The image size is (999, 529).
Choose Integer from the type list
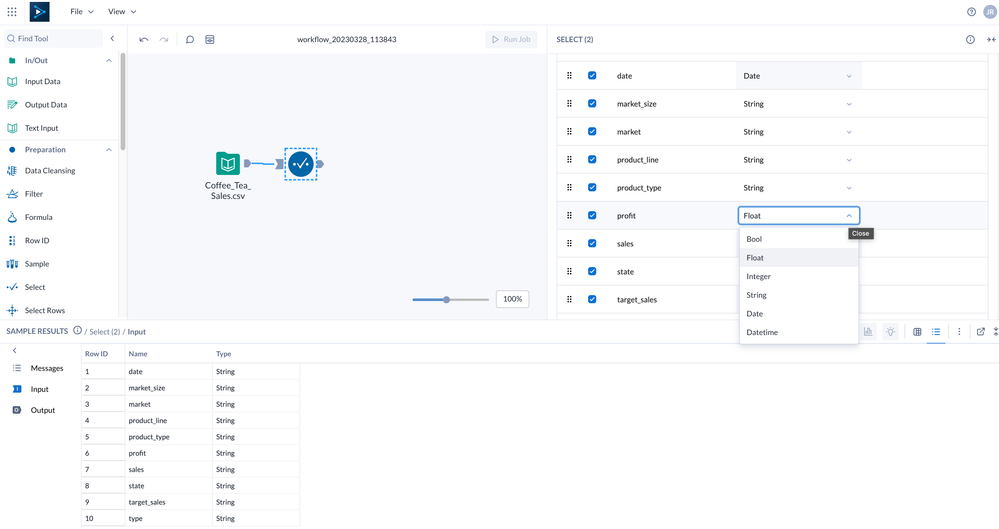799,277
